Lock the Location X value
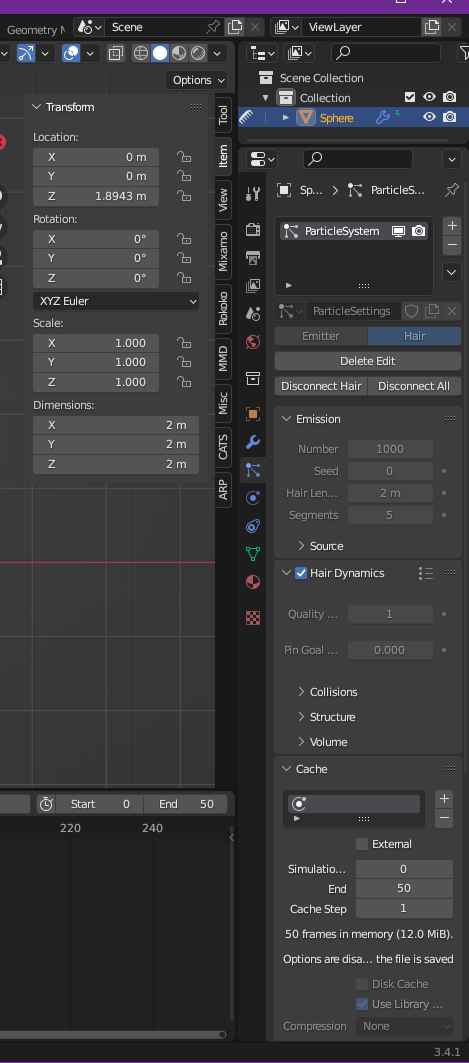 click(x=184, y=157)
